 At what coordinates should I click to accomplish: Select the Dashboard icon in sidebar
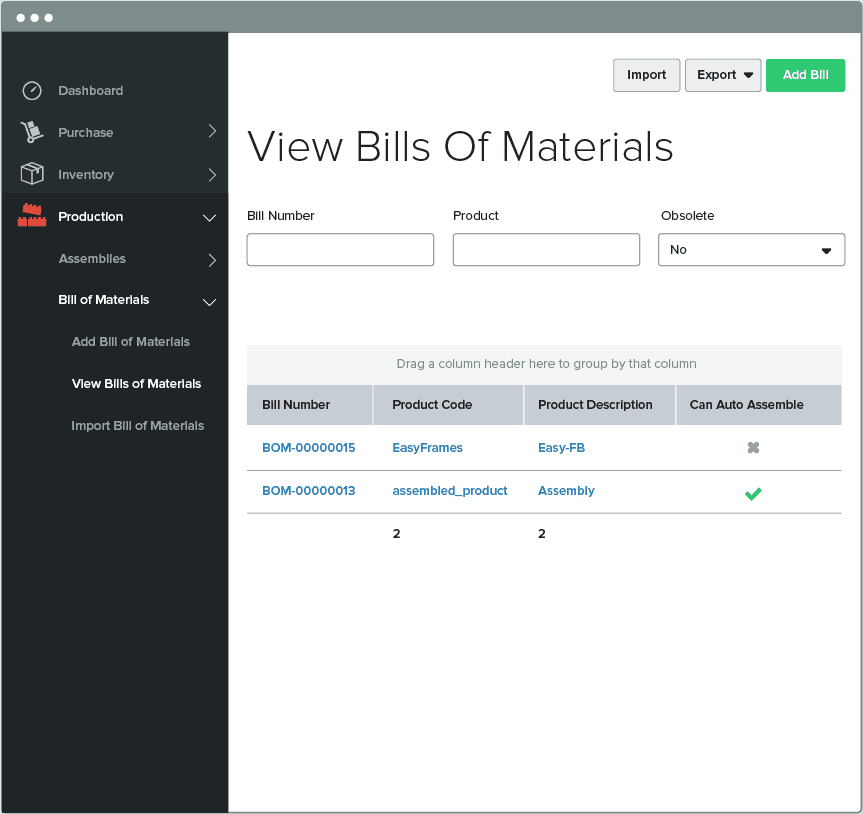click(31, 90)
